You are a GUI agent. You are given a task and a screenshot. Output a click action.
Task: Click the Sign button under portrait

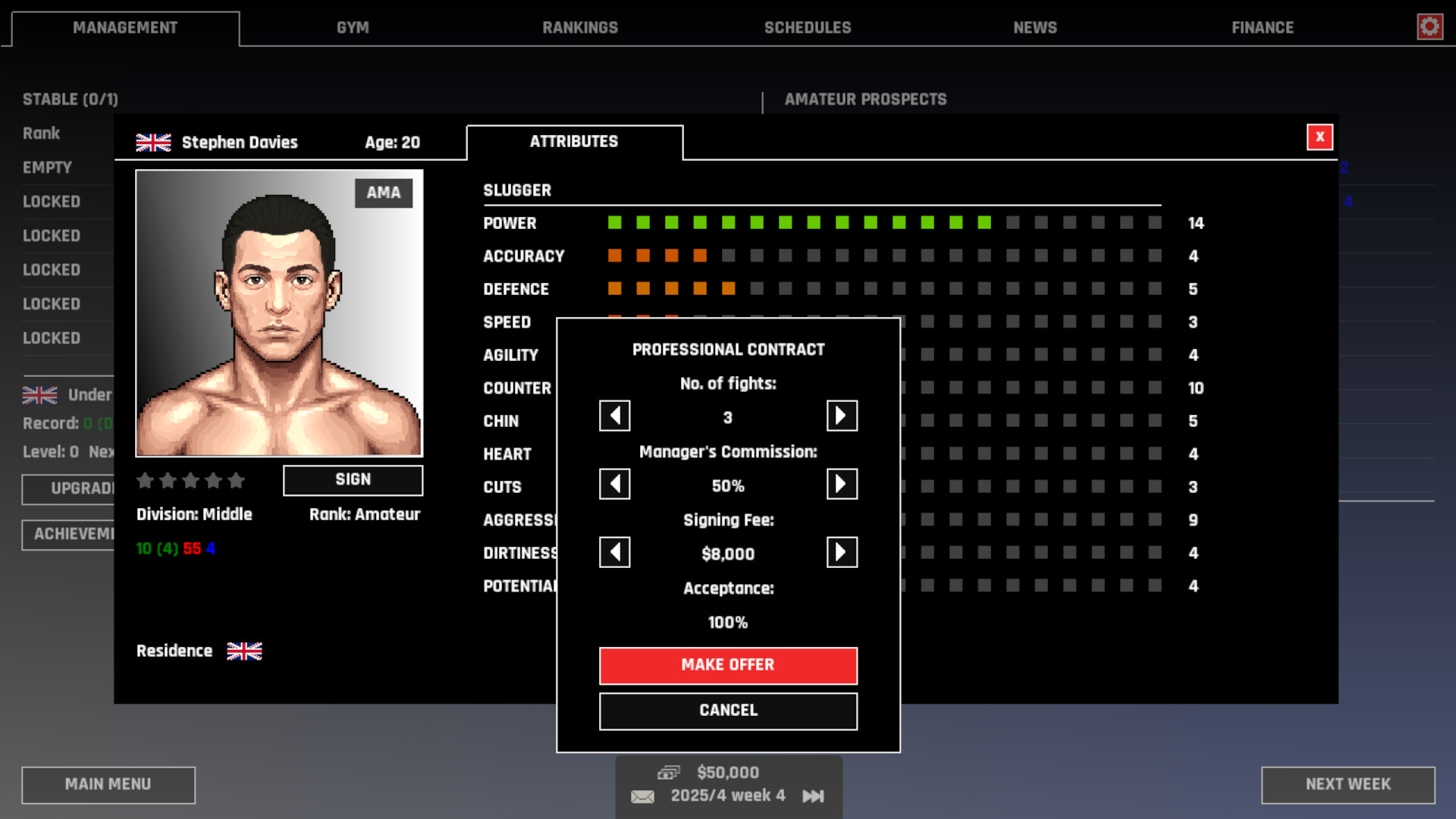[353, 480]
